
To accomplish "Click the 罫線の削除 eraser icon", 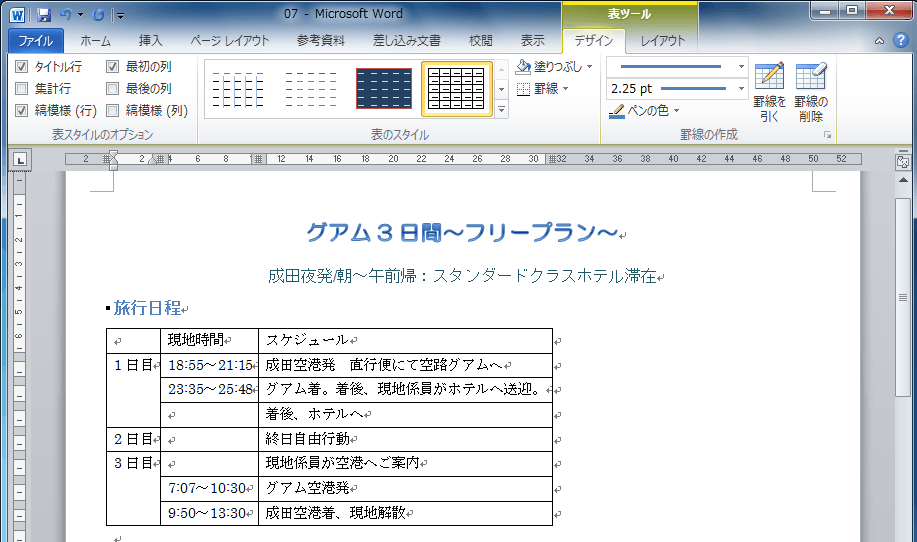I will click(811, 76).
